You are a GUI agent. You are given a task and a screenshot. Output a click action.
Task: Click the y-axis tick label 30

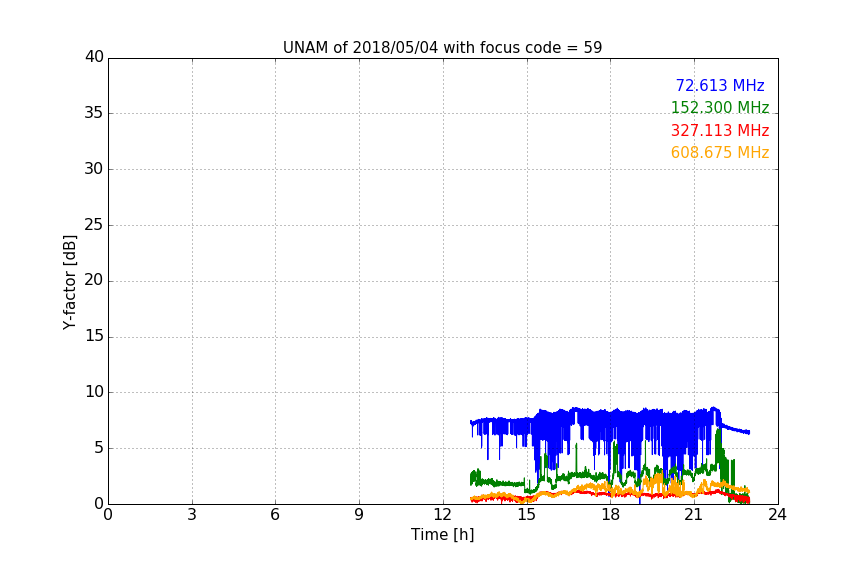point(94,169)
